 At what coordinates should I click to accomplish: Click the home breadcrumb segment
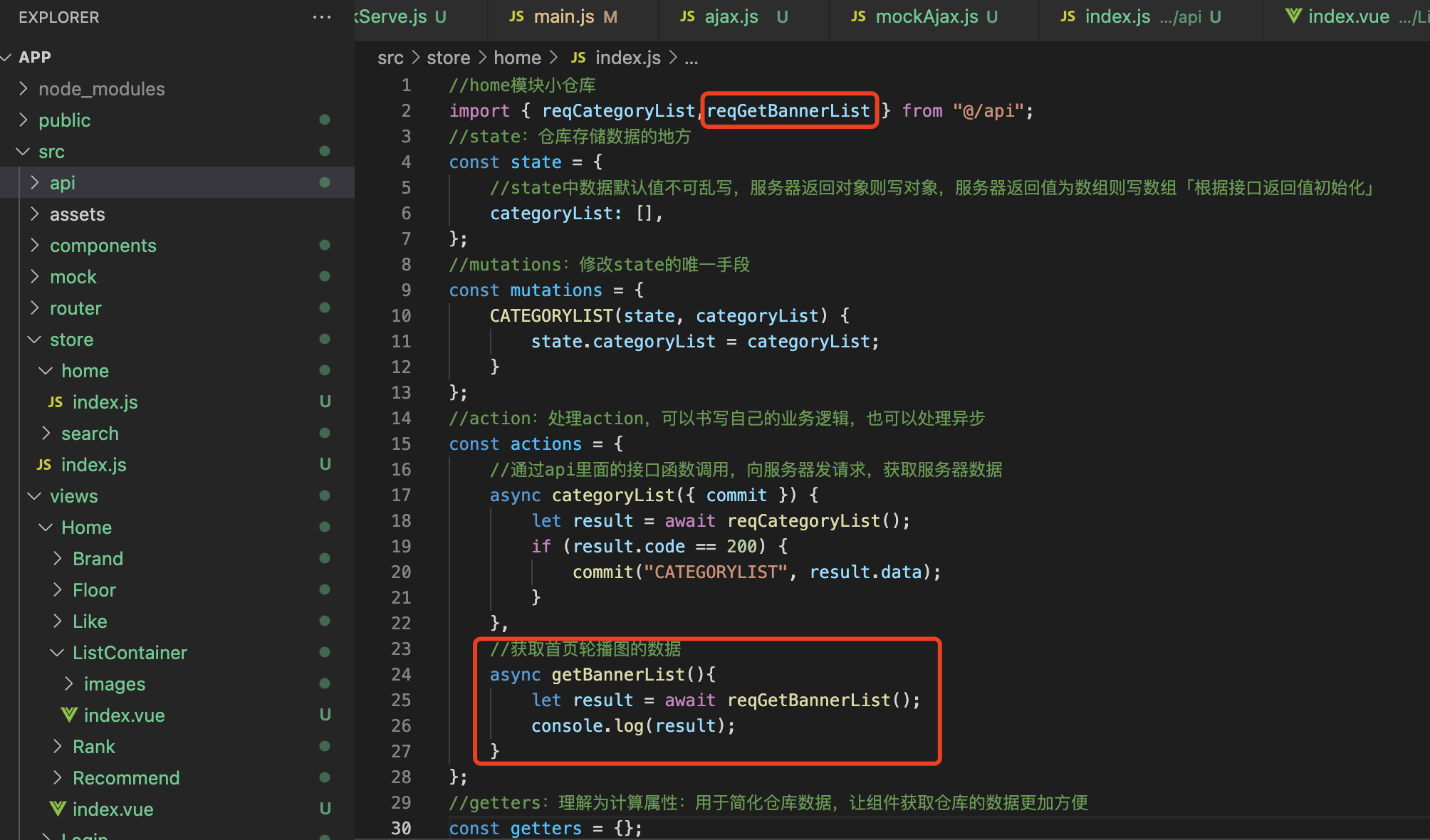pyautogui.click(x=517, y=58)
